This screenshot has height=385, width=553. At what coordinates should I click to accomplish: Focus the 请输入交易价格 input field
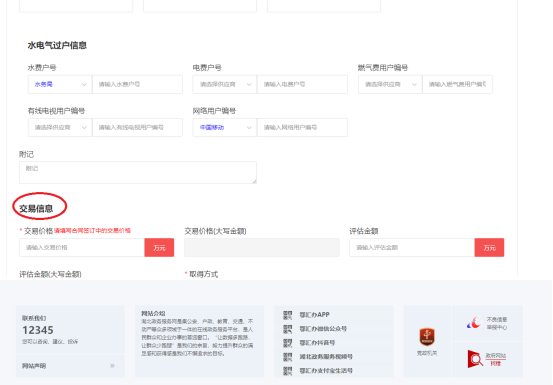[82, 248]
